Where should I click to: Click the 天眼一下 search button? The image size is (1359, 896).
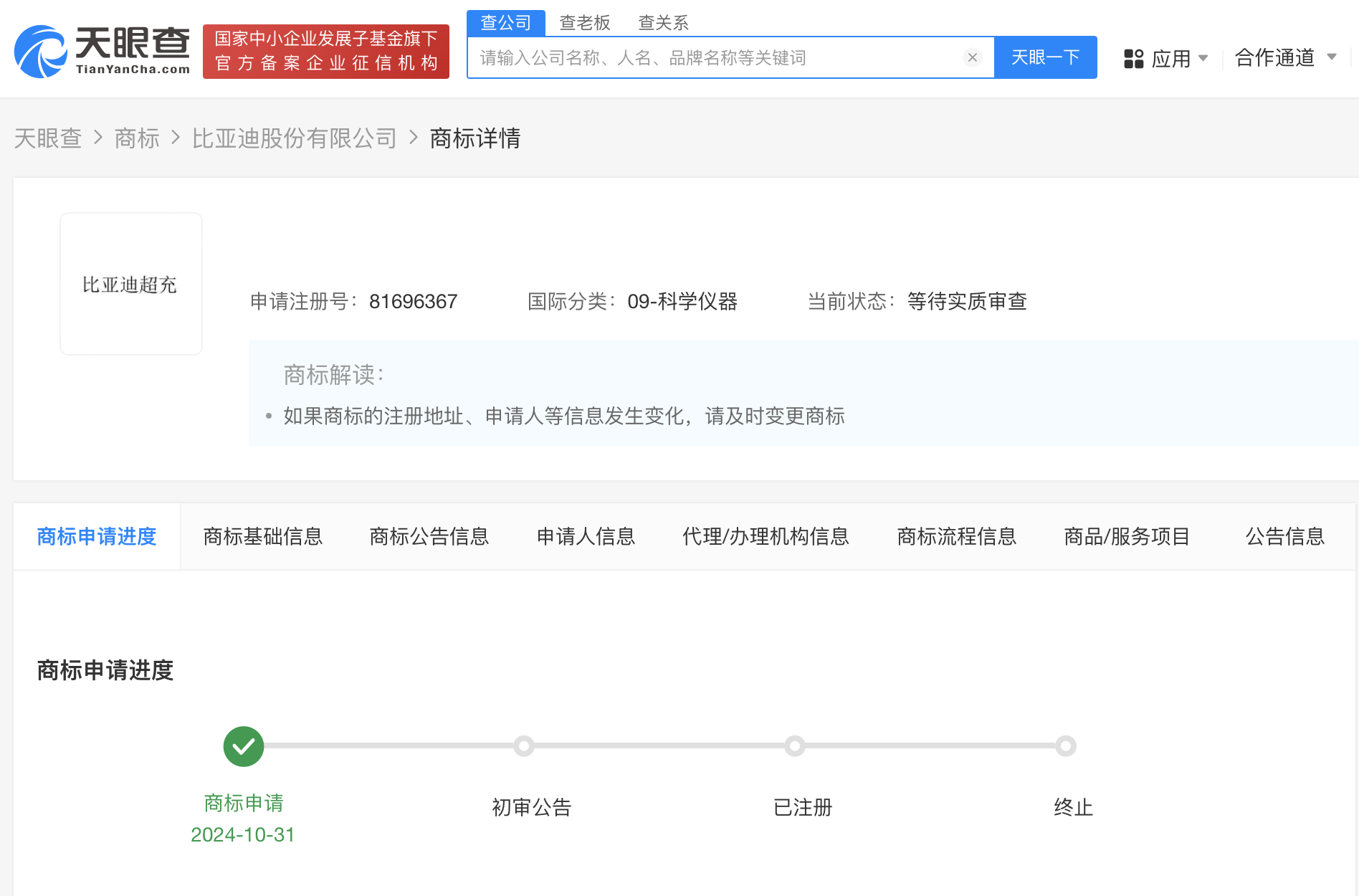click(1045, 57)
